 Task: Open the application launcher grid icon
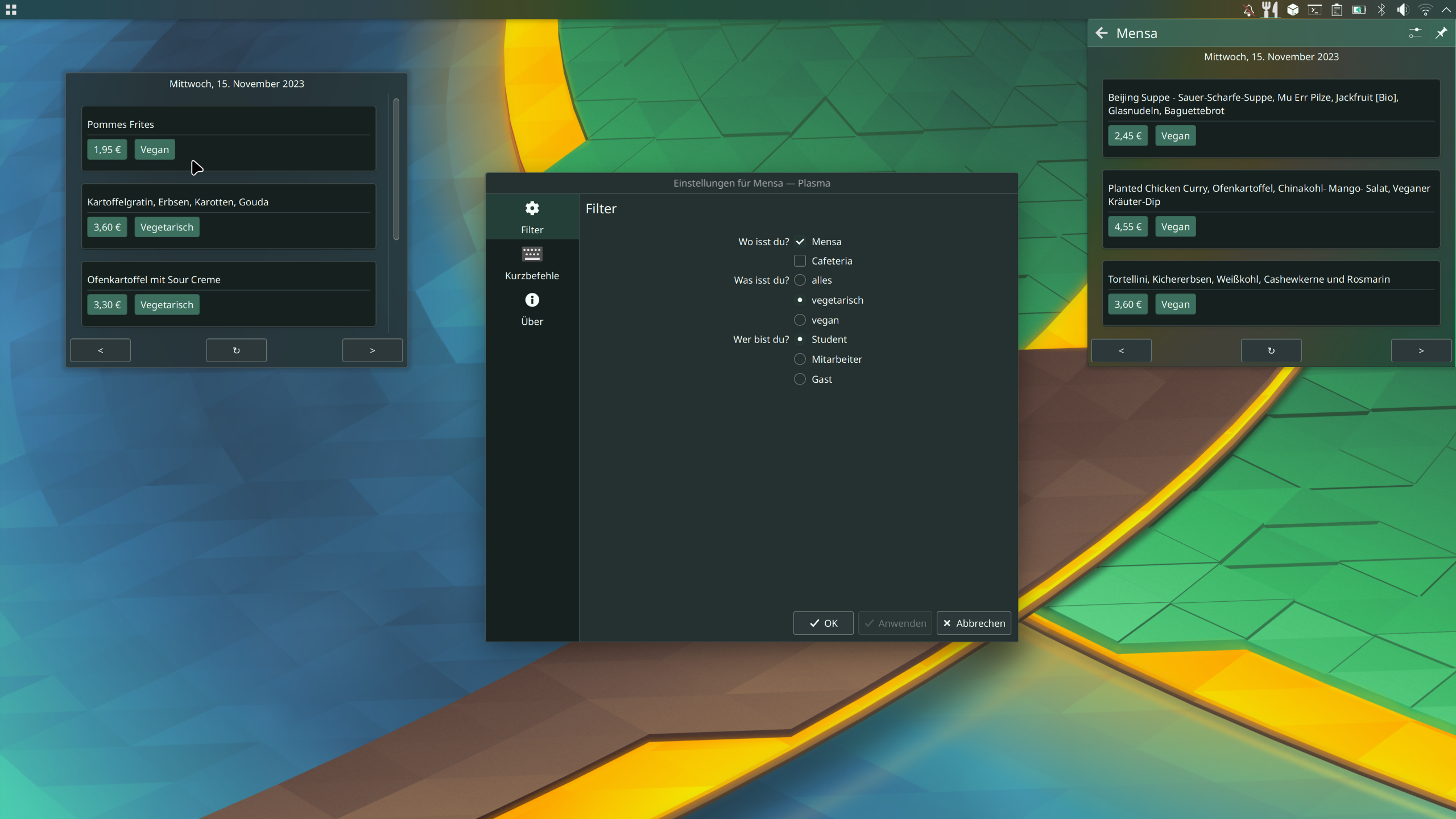pyautogui.click(x=11, y=10)
